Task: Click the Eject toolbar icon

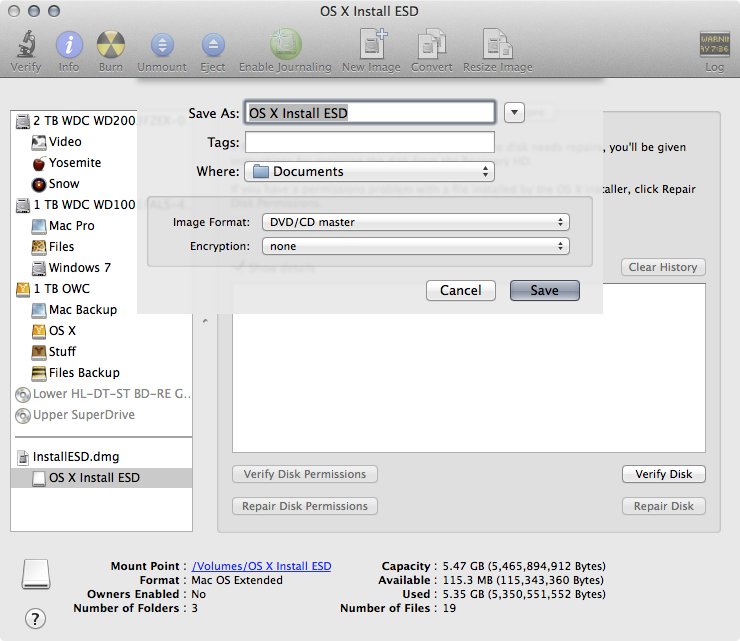Action: point(213,45)
